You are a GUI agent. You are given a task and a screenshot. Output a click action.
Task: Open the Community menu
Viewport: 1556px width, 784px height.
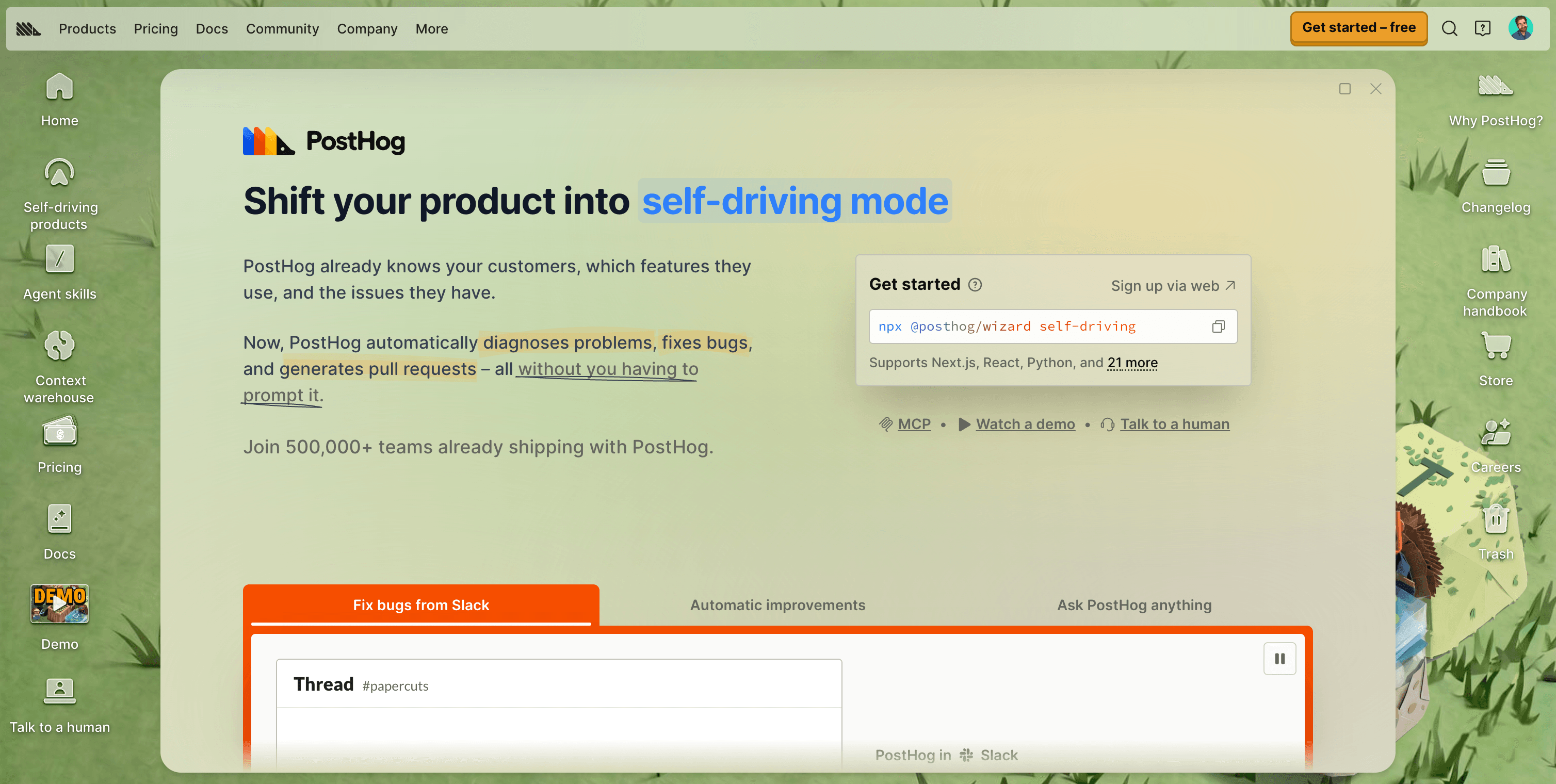coord(282,28)
